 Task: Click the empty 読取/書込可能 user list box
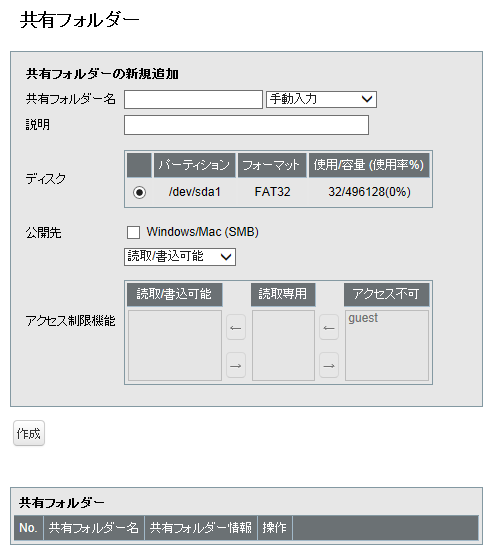175,345
